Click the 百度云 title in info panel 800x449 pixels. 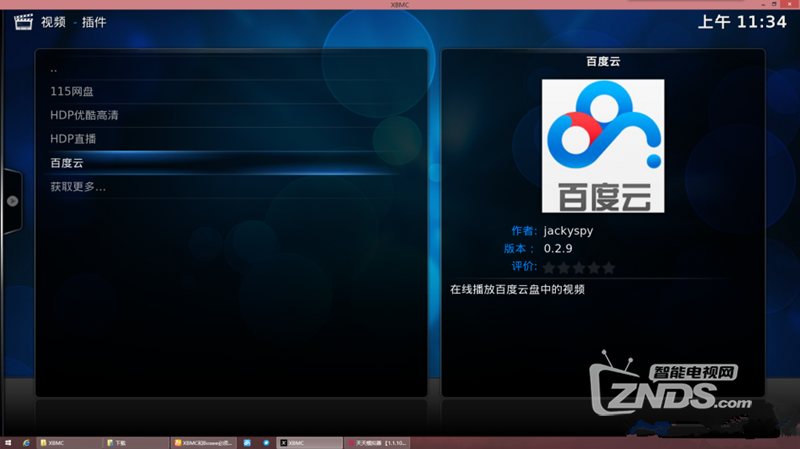pos(603,61)
